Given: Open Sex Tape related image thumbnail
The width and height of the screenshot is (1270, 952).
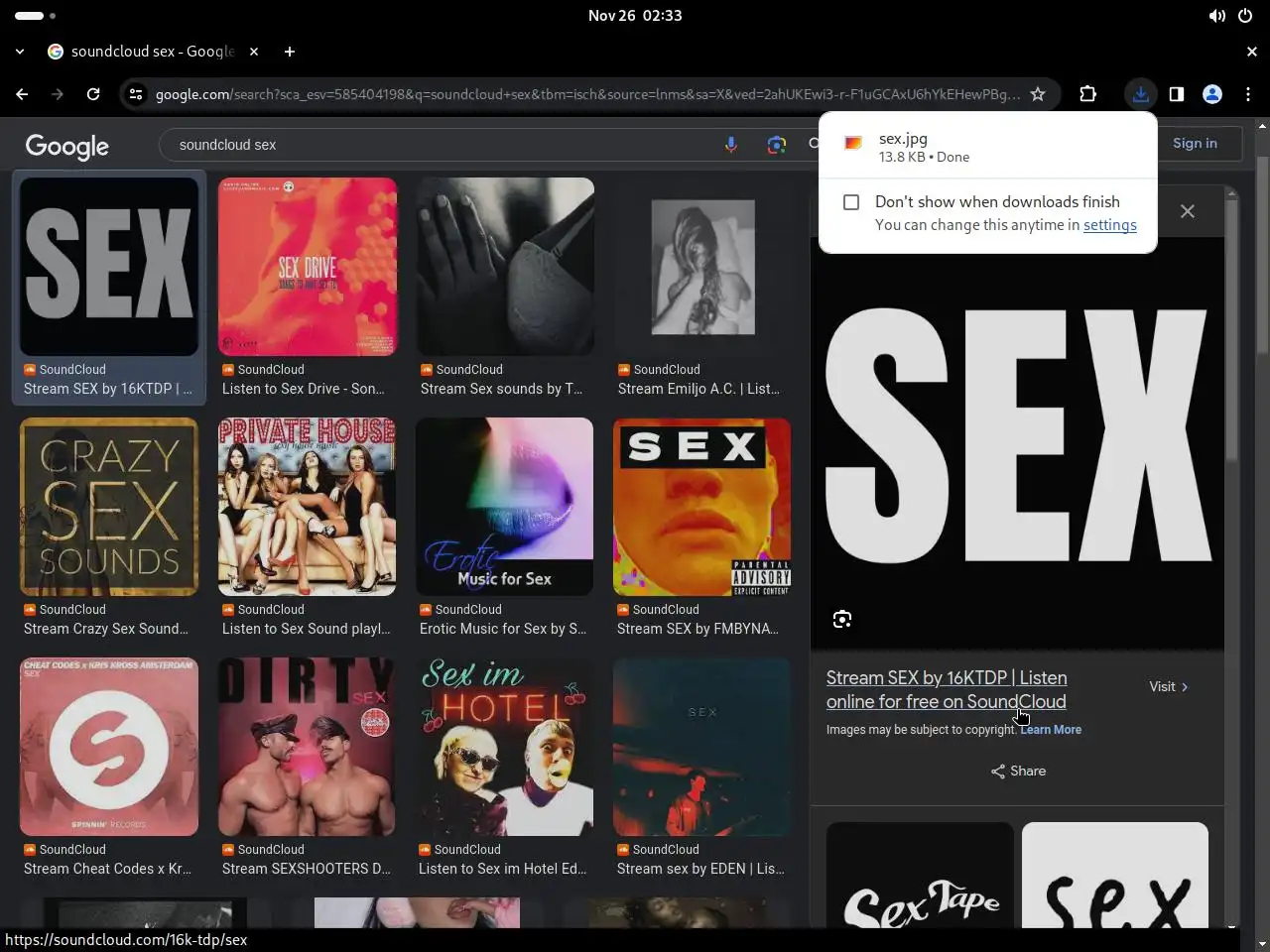Looking at the screenshot, I should (920, 876).
